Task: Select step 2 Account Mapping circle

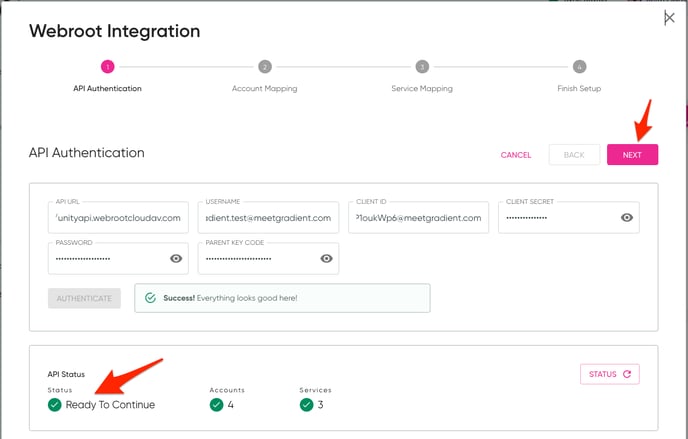Action: [265, 67]
